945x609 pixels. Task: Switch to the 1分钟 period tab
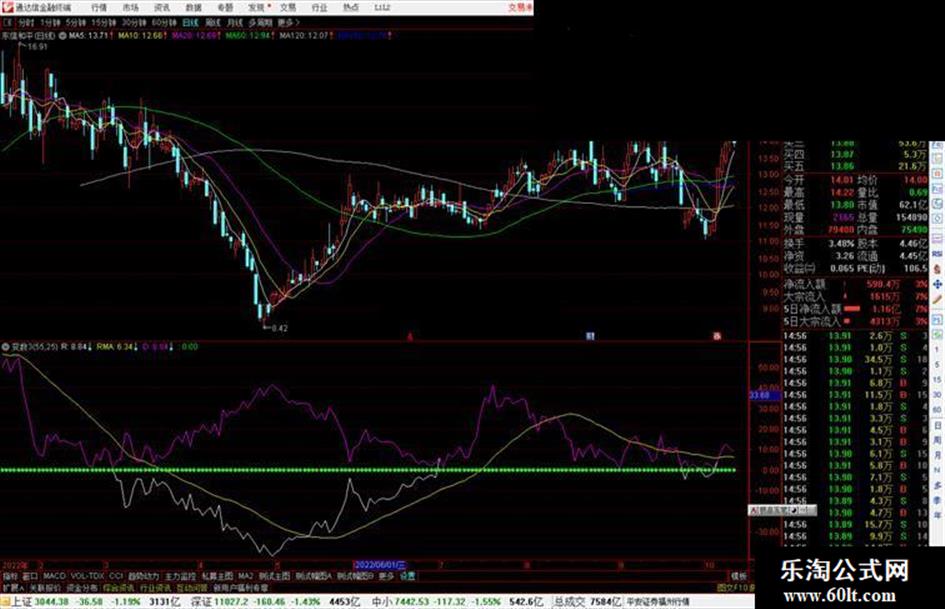[x=51, y=23]
